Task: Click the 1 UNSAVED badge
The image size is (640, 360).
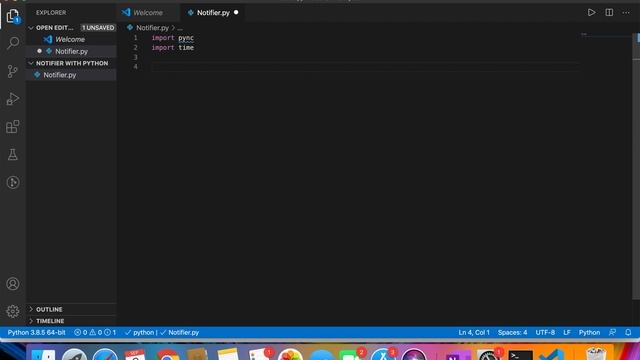Action: pyautogui.click(x=98, y=28)
